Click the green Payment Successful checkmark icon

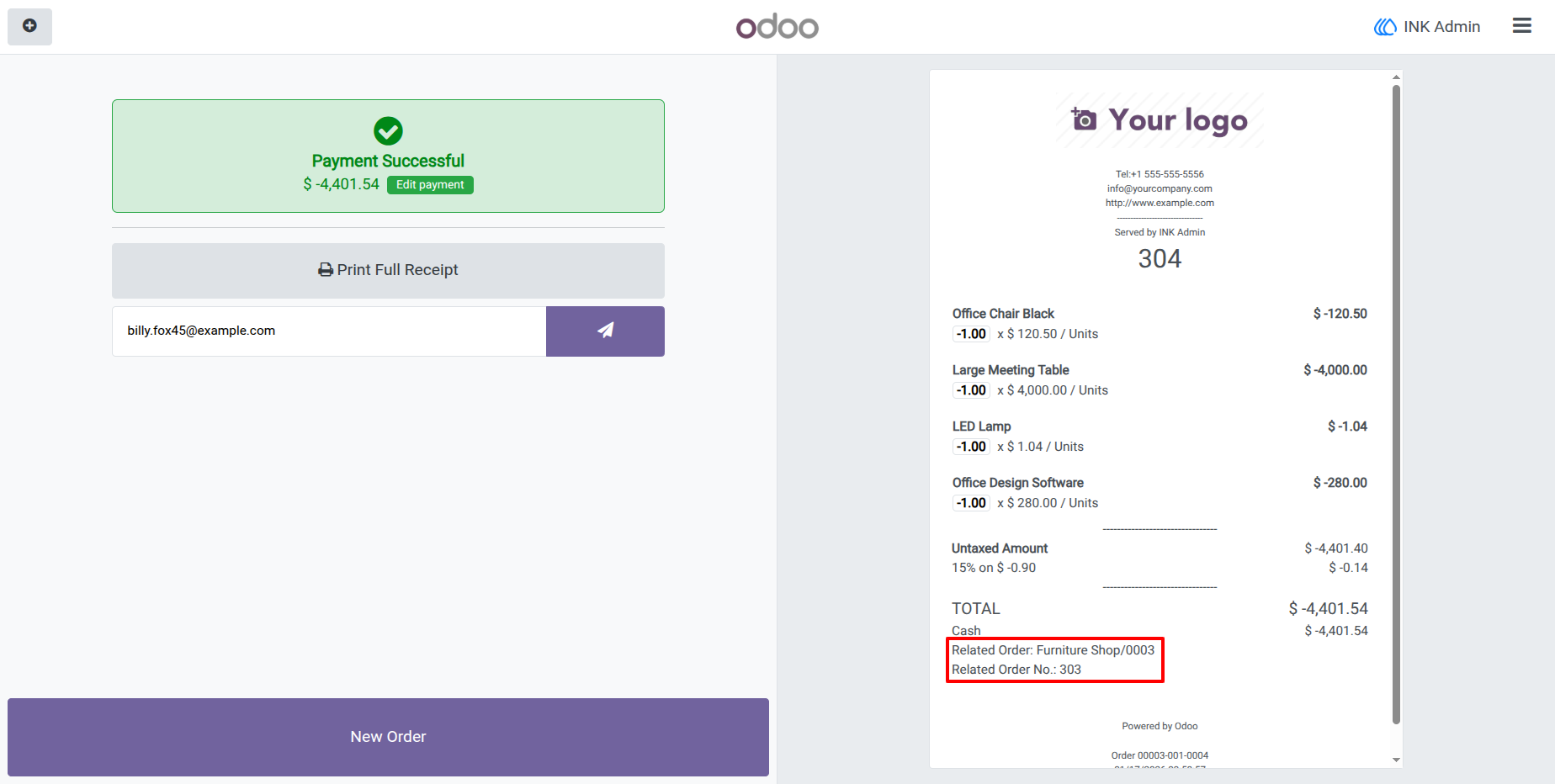point(388,130)
